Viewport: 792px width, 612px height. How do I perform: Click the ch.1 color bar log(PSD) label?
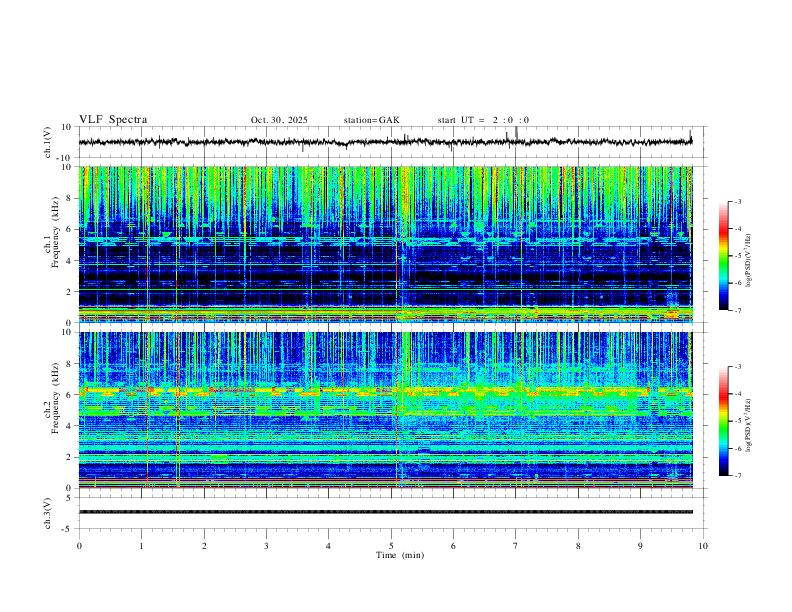click(748, 260)
